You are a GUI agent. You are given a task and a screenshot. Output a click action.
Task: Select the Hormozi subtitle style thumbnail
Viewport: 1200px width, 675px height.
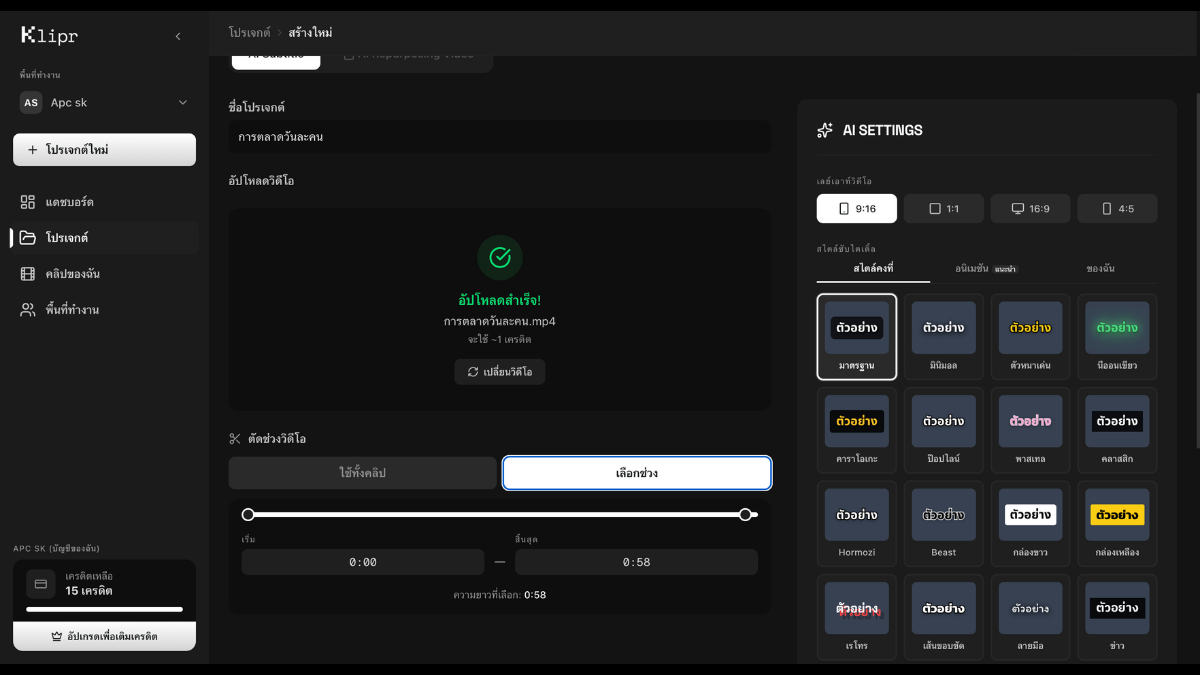pyautogui.click(x=856, y=522)
